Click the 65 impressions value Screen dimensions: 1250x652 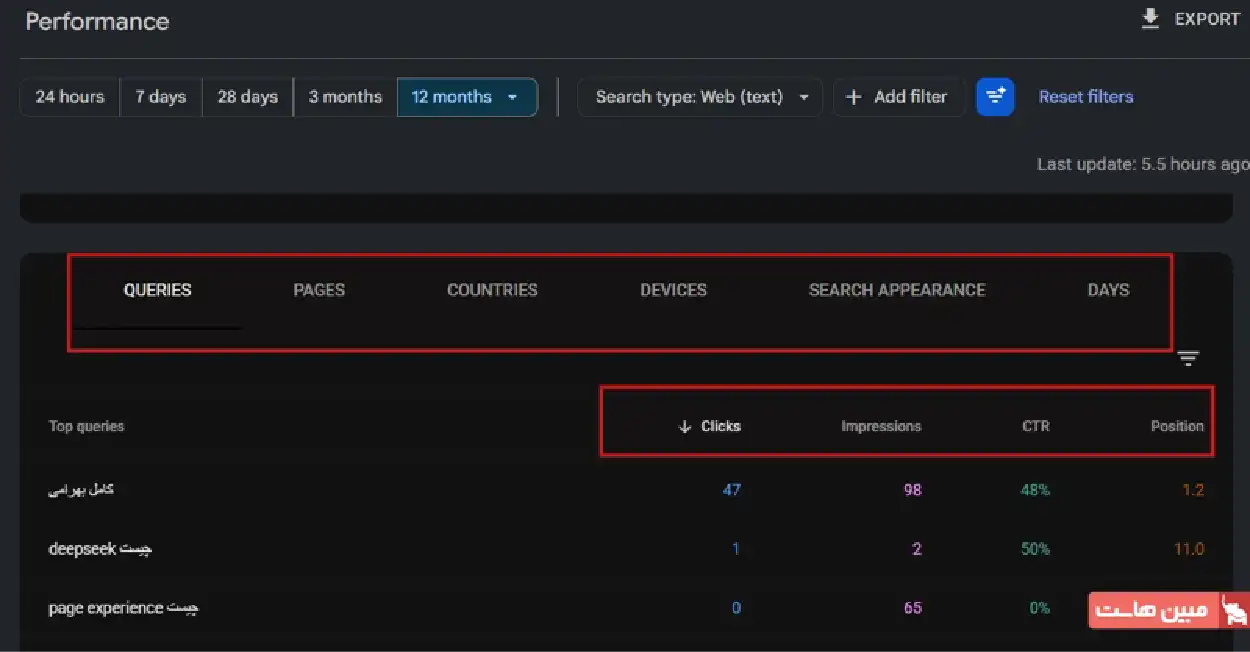coord(912,608)
